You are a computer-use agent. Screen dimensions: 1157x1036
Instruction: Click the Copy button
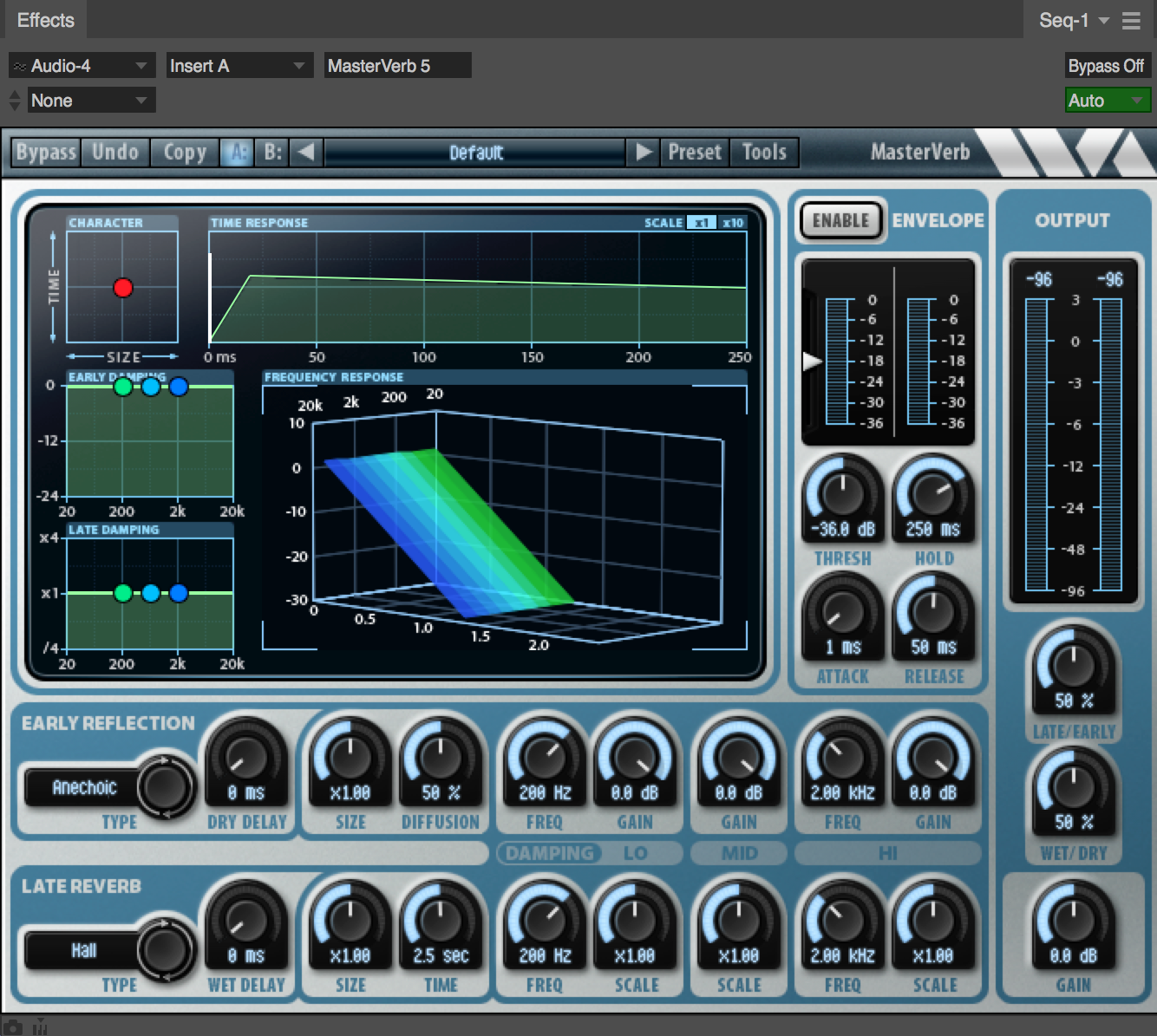(x=185, y=153)
